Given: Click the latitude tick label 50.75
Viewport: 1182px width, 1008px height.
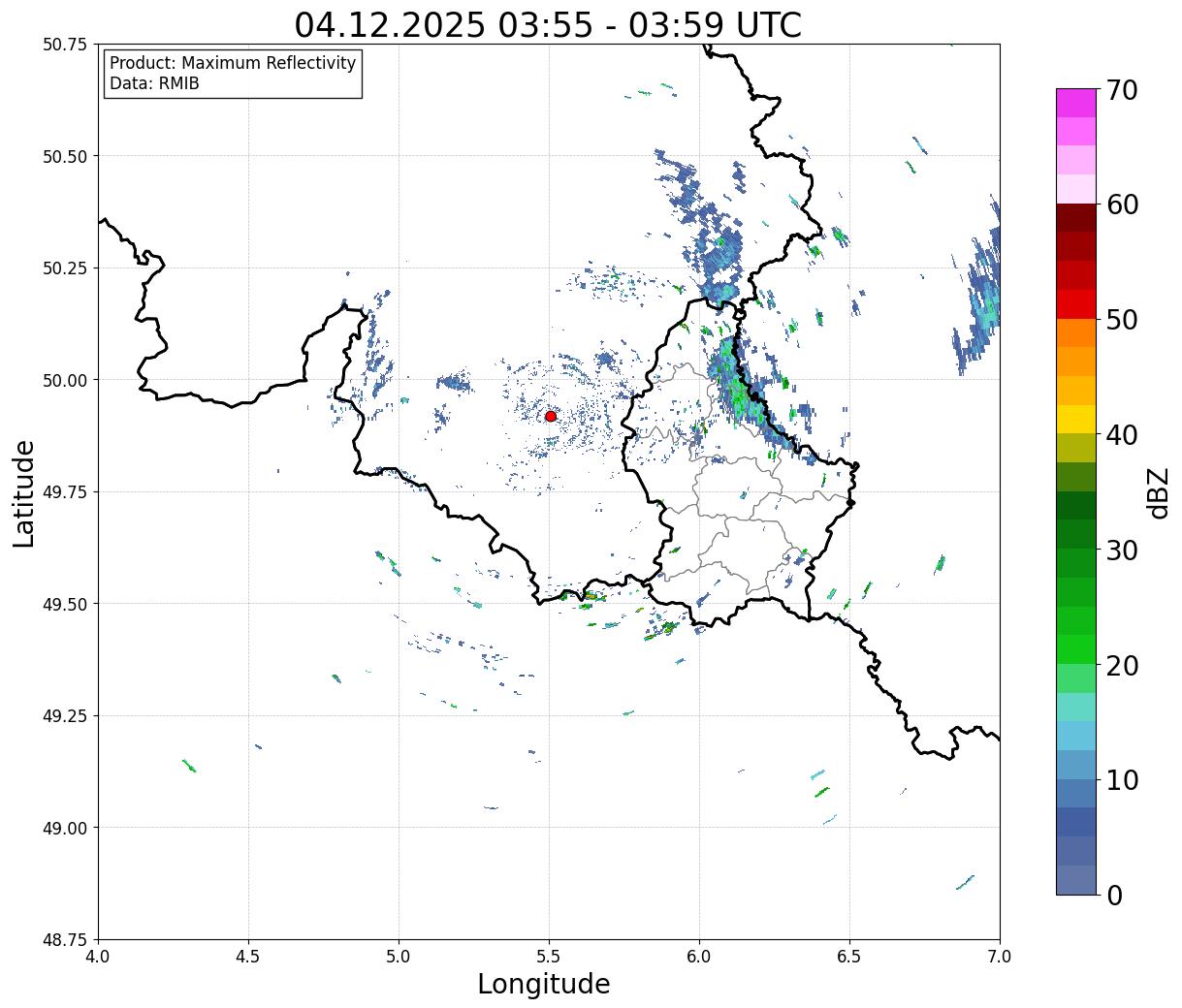Looking at the screenshot, I should [65, 45].
